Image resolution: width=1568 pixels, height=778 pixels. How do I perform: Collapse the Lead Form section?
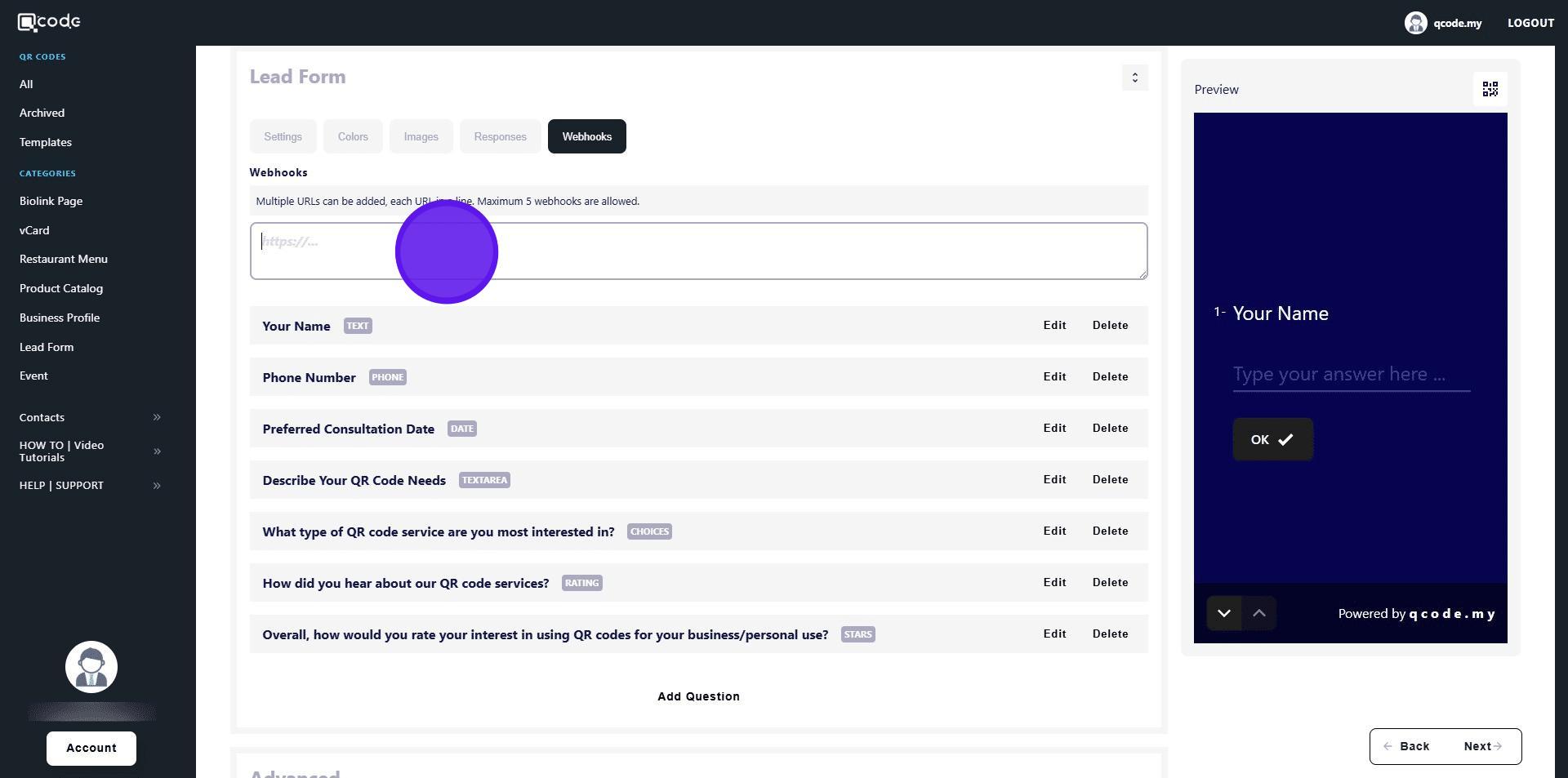click(x=1134, y=78)
